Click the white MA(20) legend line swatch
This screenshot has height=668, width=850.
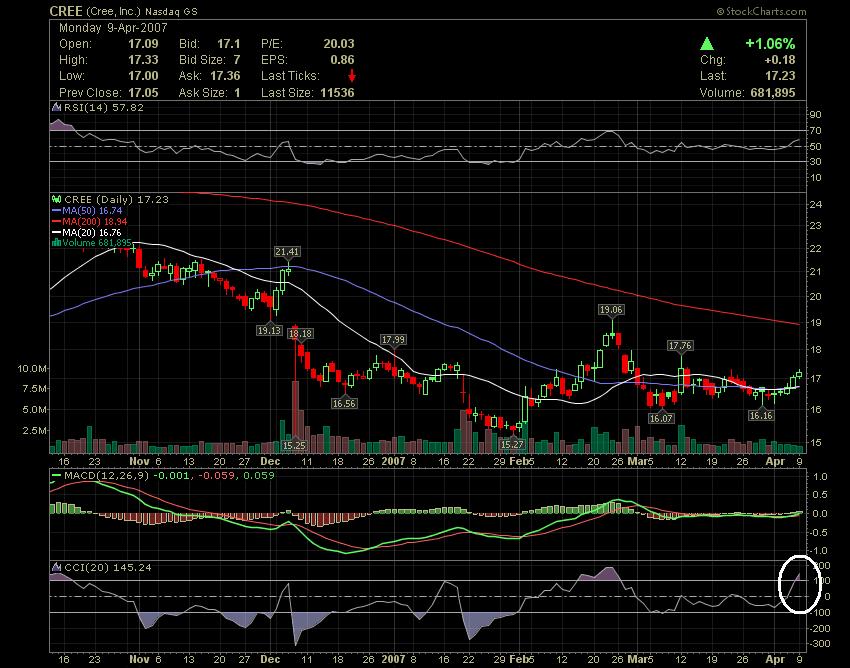coord(56,232)
